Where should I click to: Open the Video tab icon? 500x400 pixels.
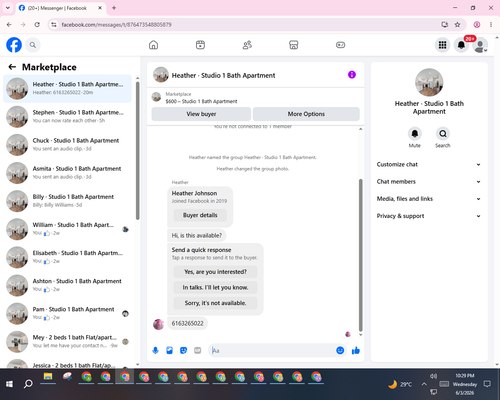click(x=200, y=45)
